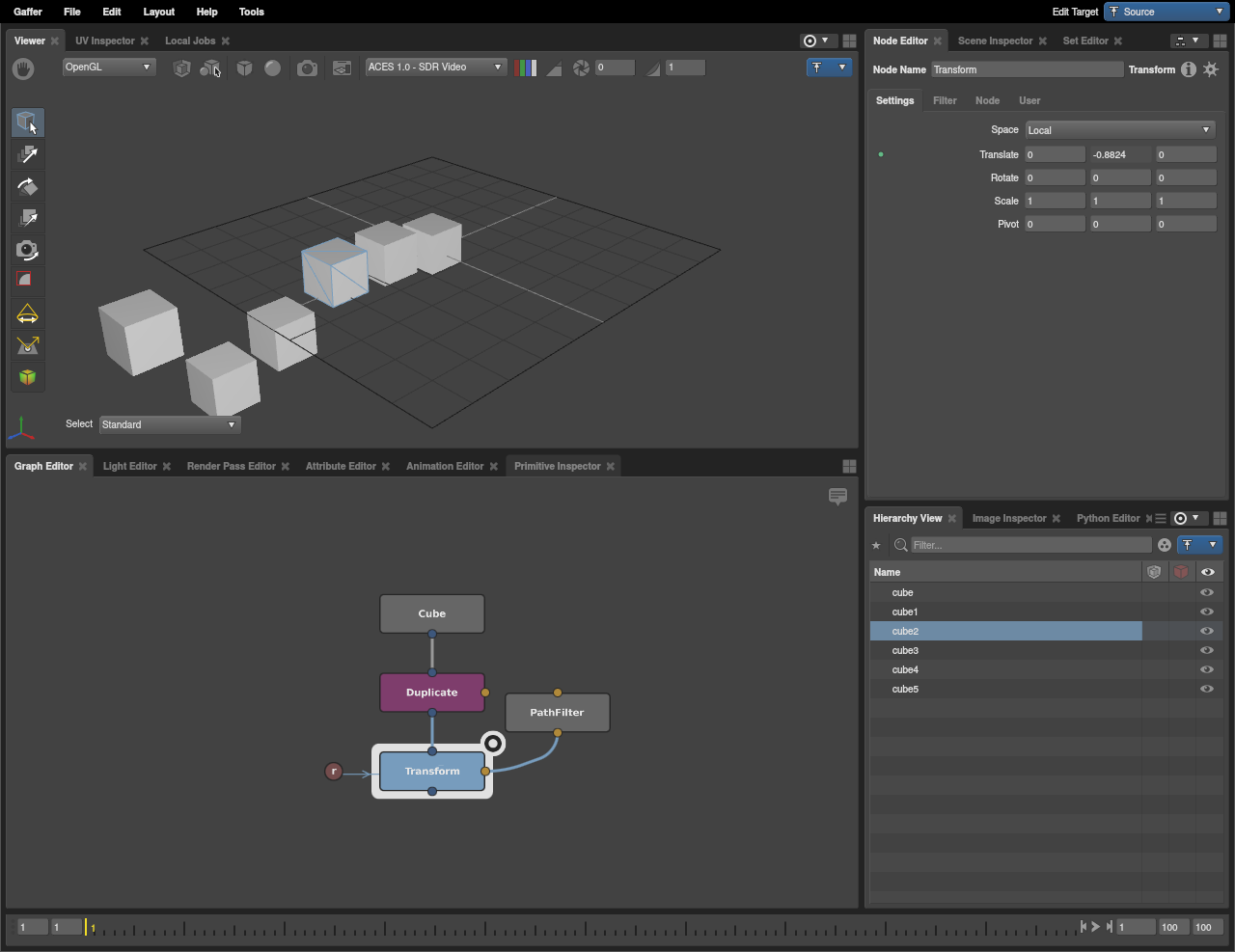Screen dimensions: 1235x952
Task: Activate the Rotate tool in the viewer
Action: (27, 186)
